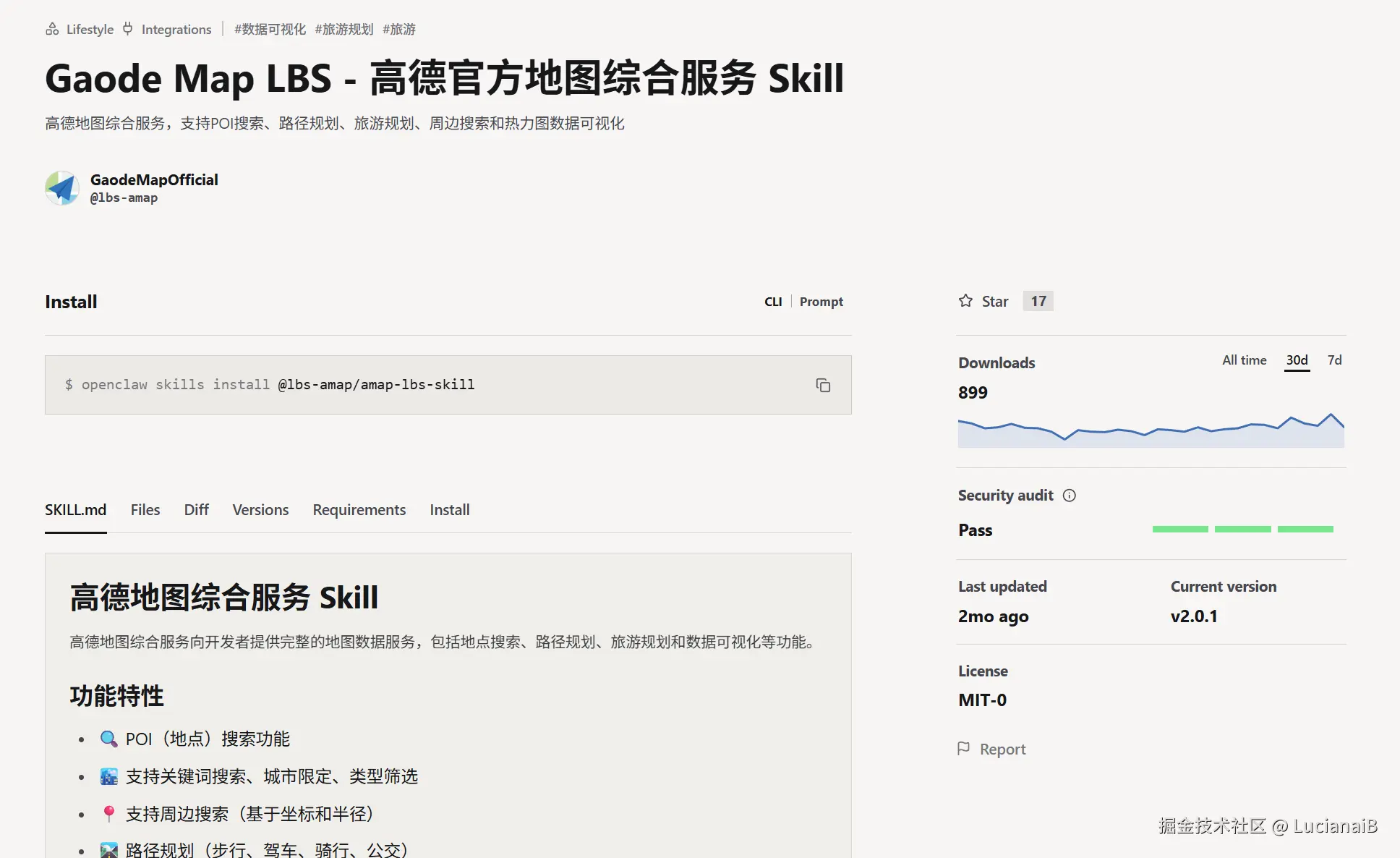Click the Star outline icon
Screen dimensions: 1400x858
pos(965,301)
